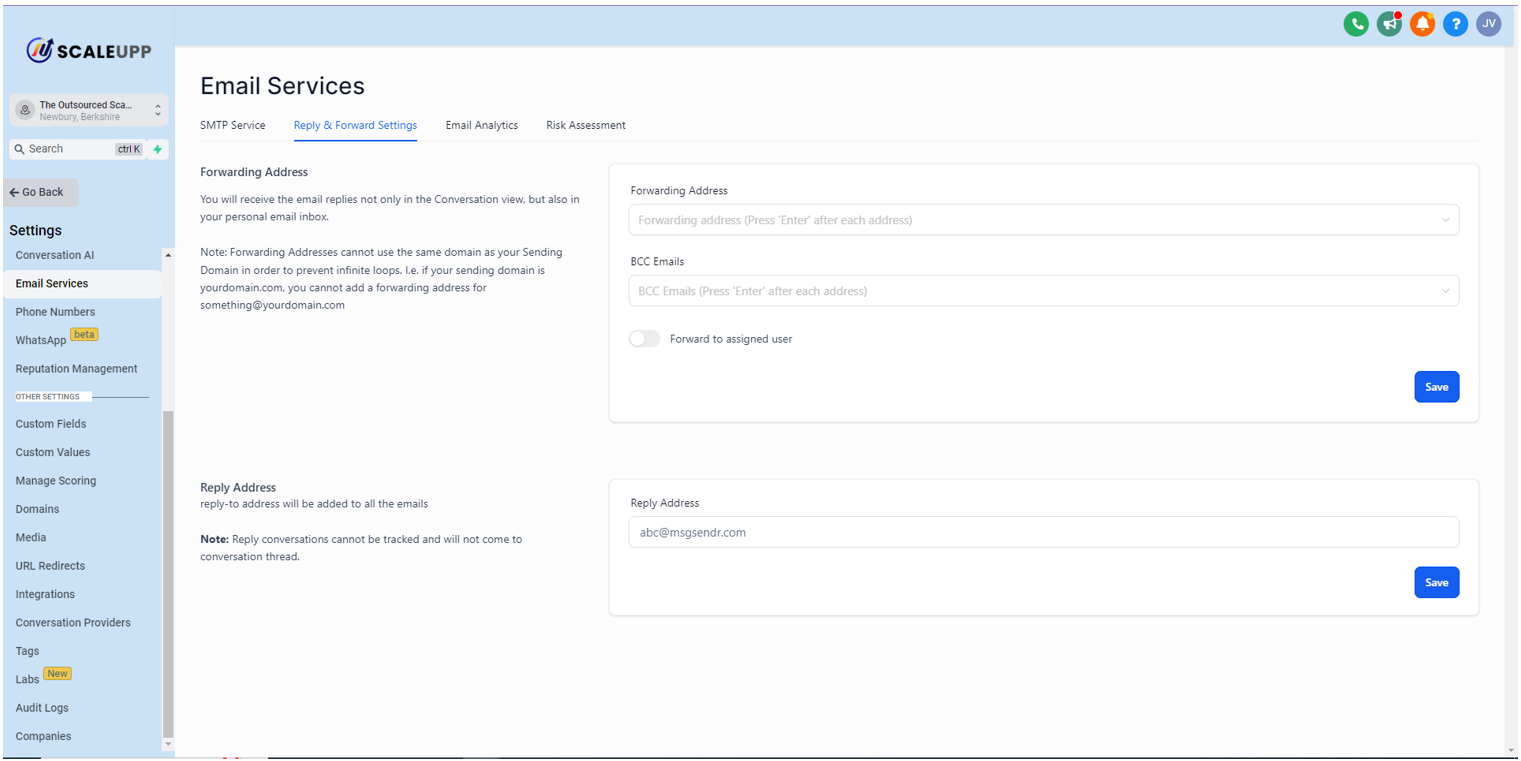Screen dimensions: 1521x761
Task: Click the sidebar scrollbar thumb
Action: (x=168, y=574)
